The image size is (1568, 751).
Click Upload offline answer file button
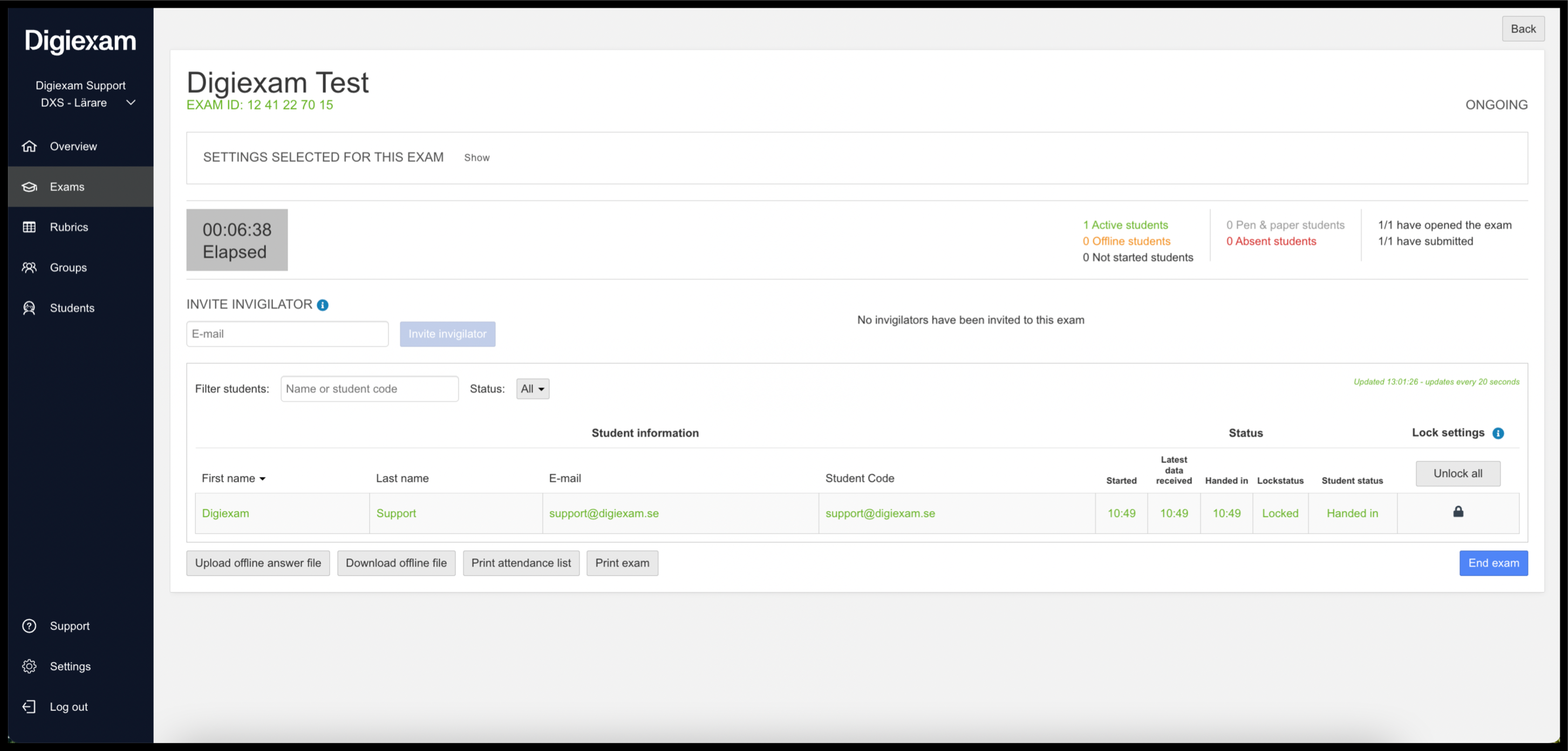(x=258, y=563)
